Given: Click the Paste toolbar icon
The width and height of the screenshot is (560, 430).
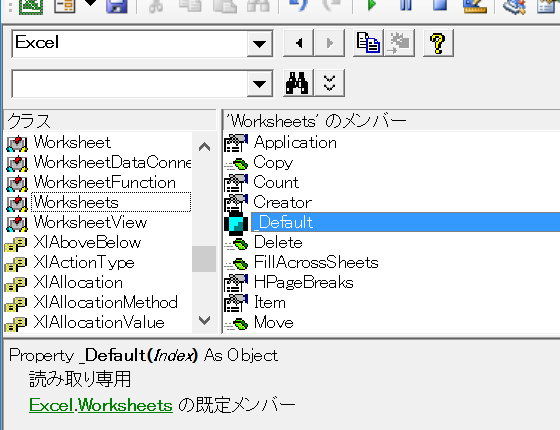Looking at the screenshot, I should [x=224, y=6].
